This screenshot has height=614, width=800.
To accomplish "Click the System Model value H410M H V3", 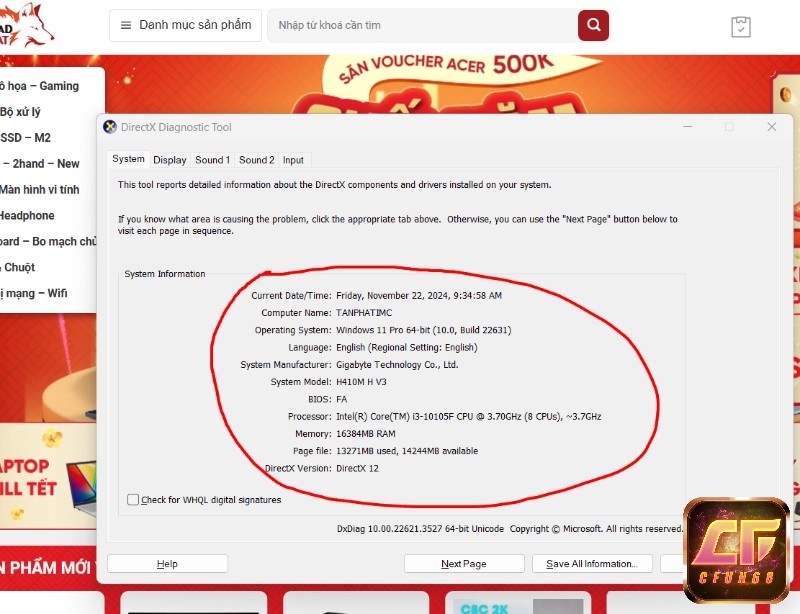I will pyautogui.click(x=361, y=382).
